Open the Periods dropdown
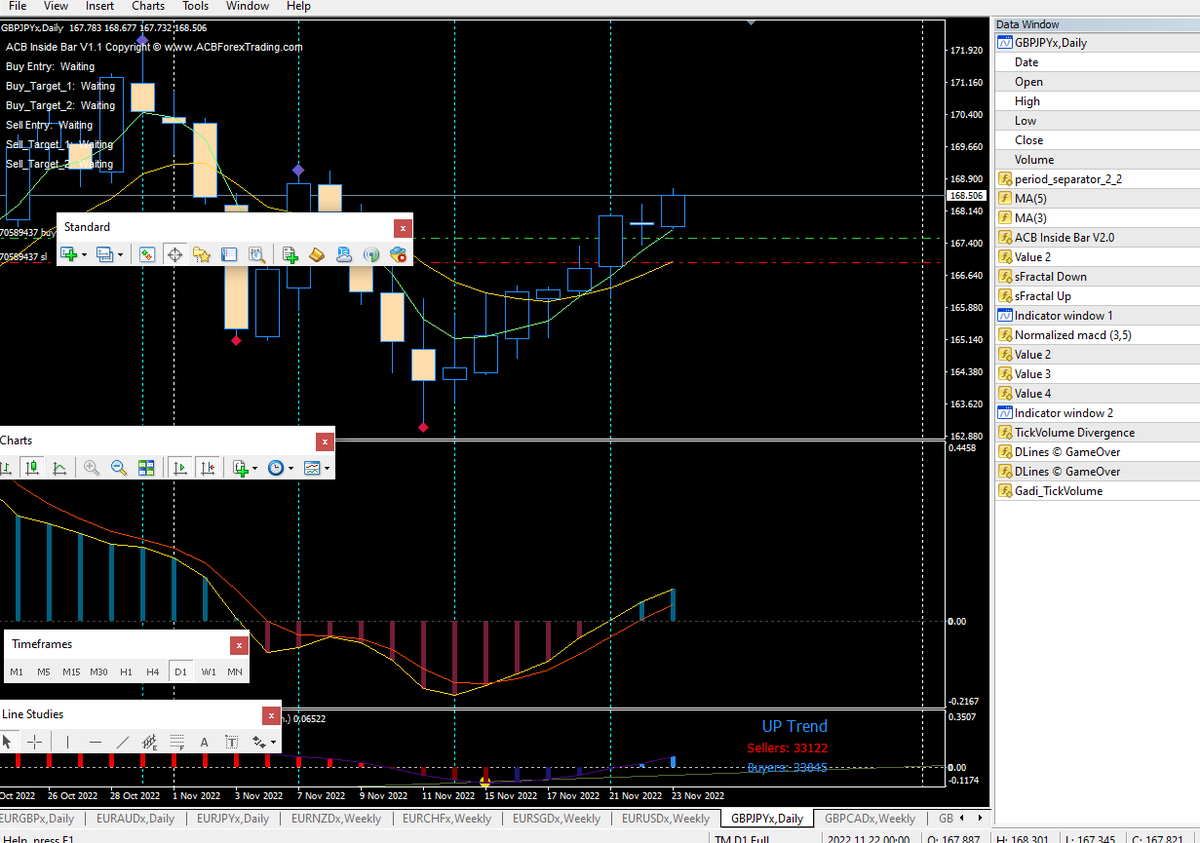 point(291,467)
